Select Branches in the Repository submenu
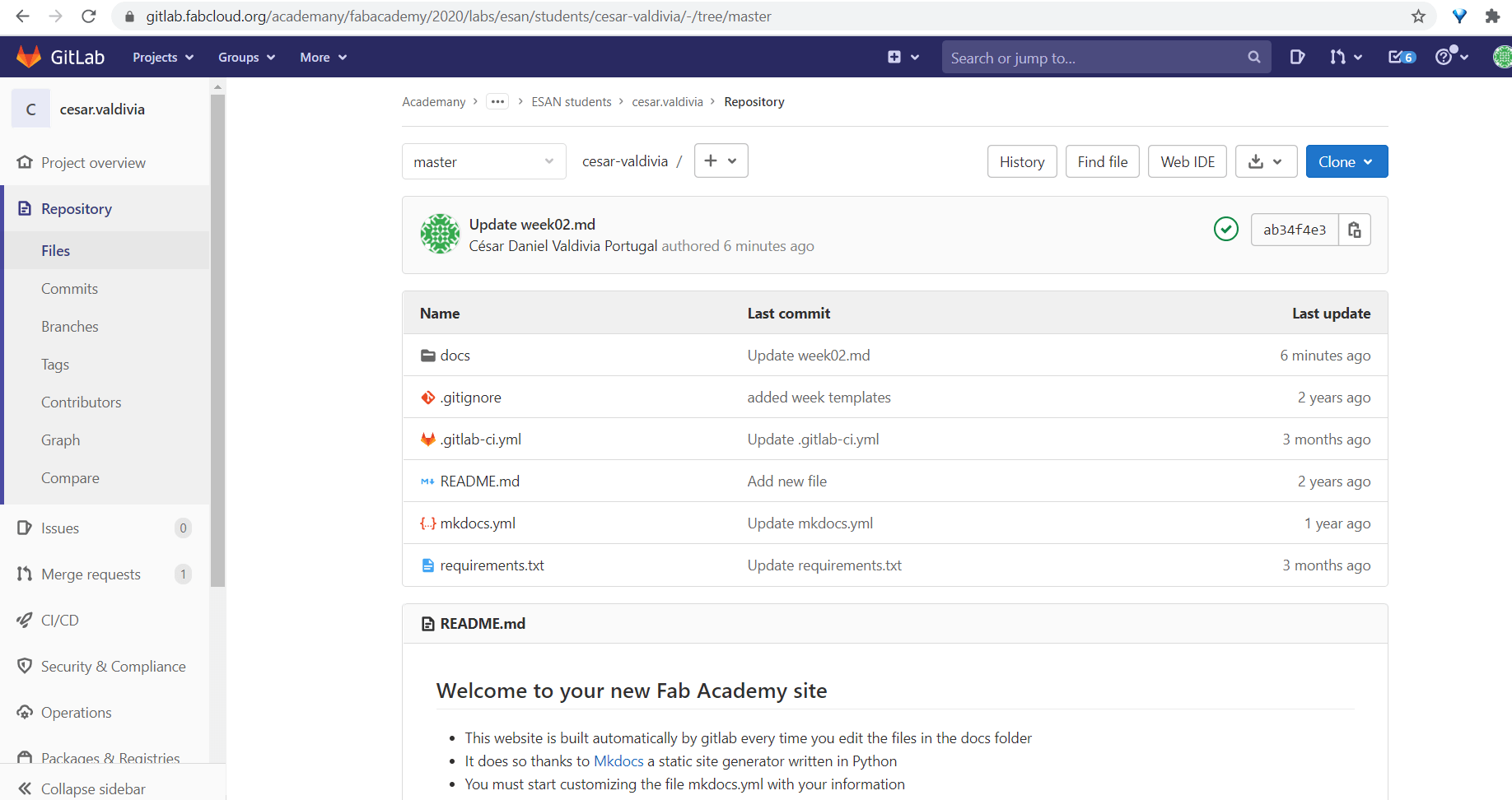Viewport: 1512px width, 800px height. (x=70, y=327)
